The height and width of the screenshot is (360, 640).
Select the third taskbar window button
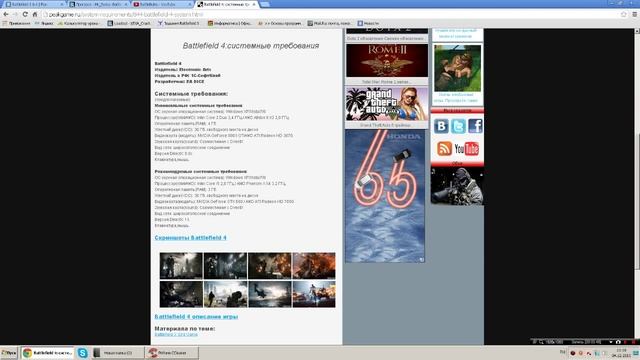[x=117, y=353]
